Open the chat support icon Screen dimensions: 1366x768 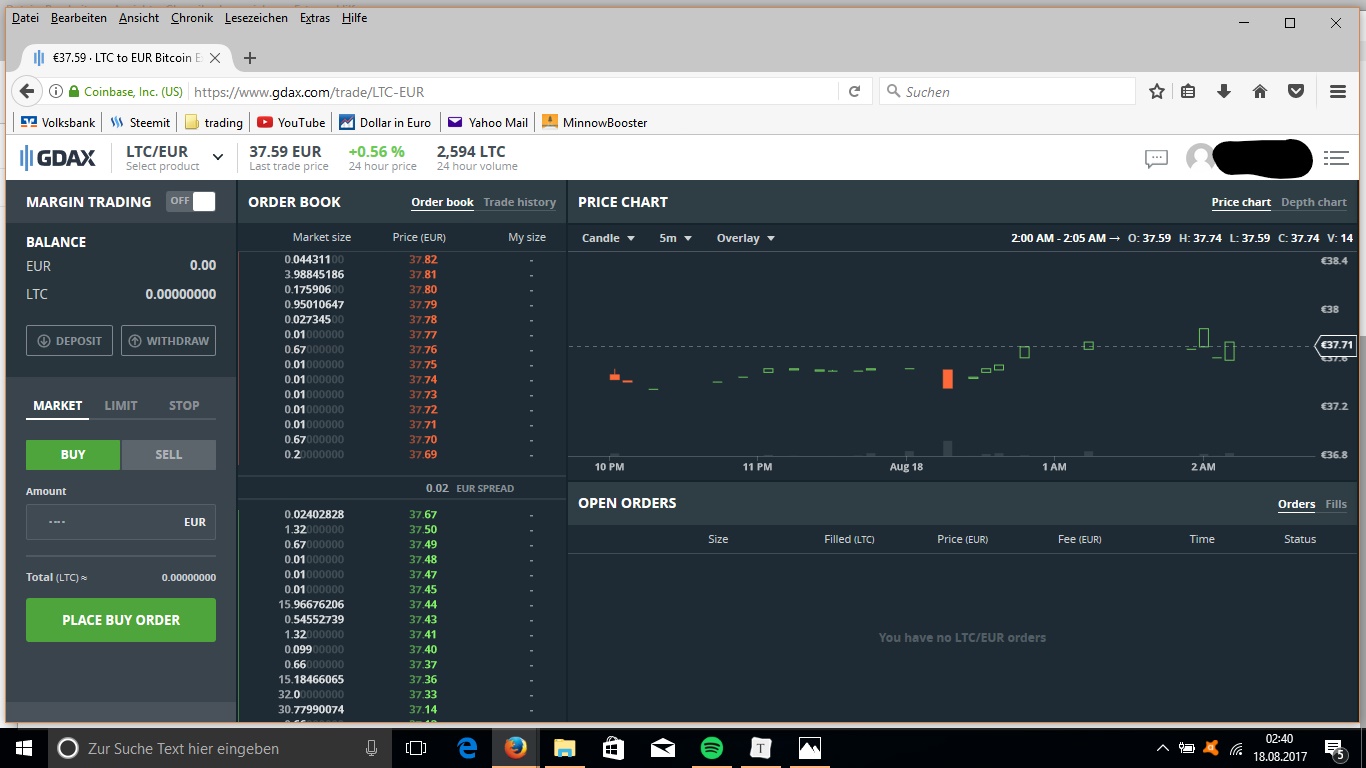click(x=1156, y=158)
